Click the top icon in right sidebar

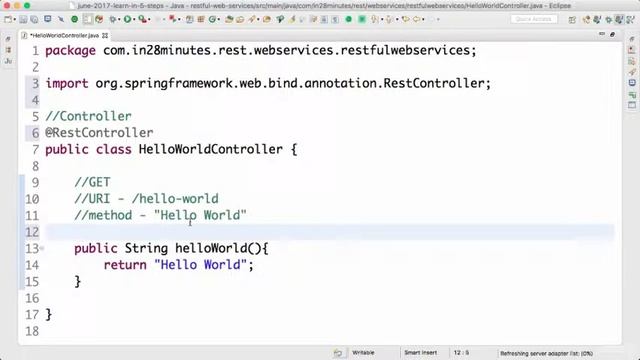[x=632, y=39]
